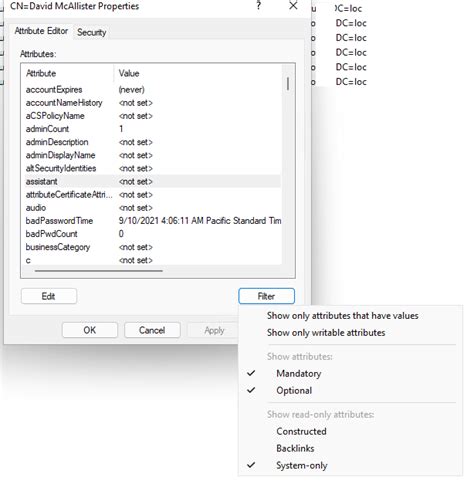Click the 9/10/2021 4:06:11 AM timestamp value

point(200,221)
